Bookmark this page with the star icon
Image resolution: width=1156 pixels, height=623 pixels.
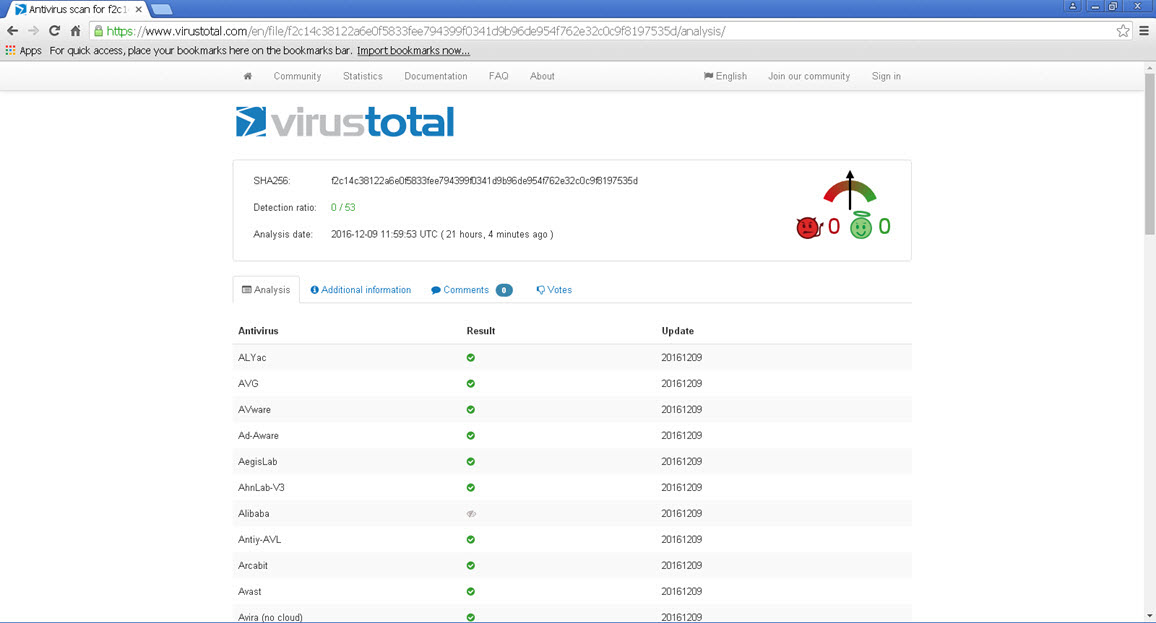point(1123,31)
